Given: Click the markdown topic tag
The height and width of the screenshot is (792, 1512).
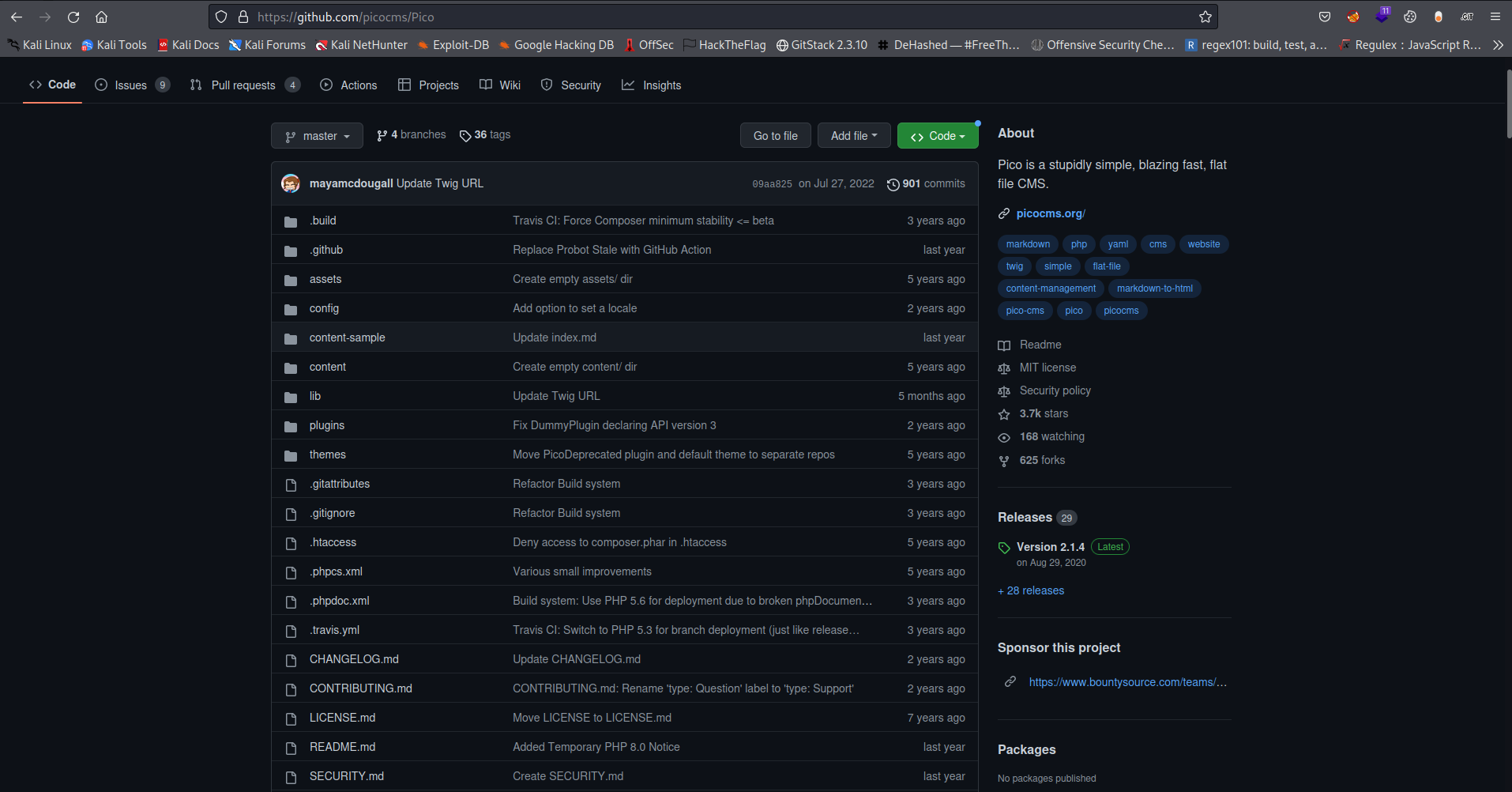Looking at the screenshot, I should pyautogui.click(x=1028, y=244).
